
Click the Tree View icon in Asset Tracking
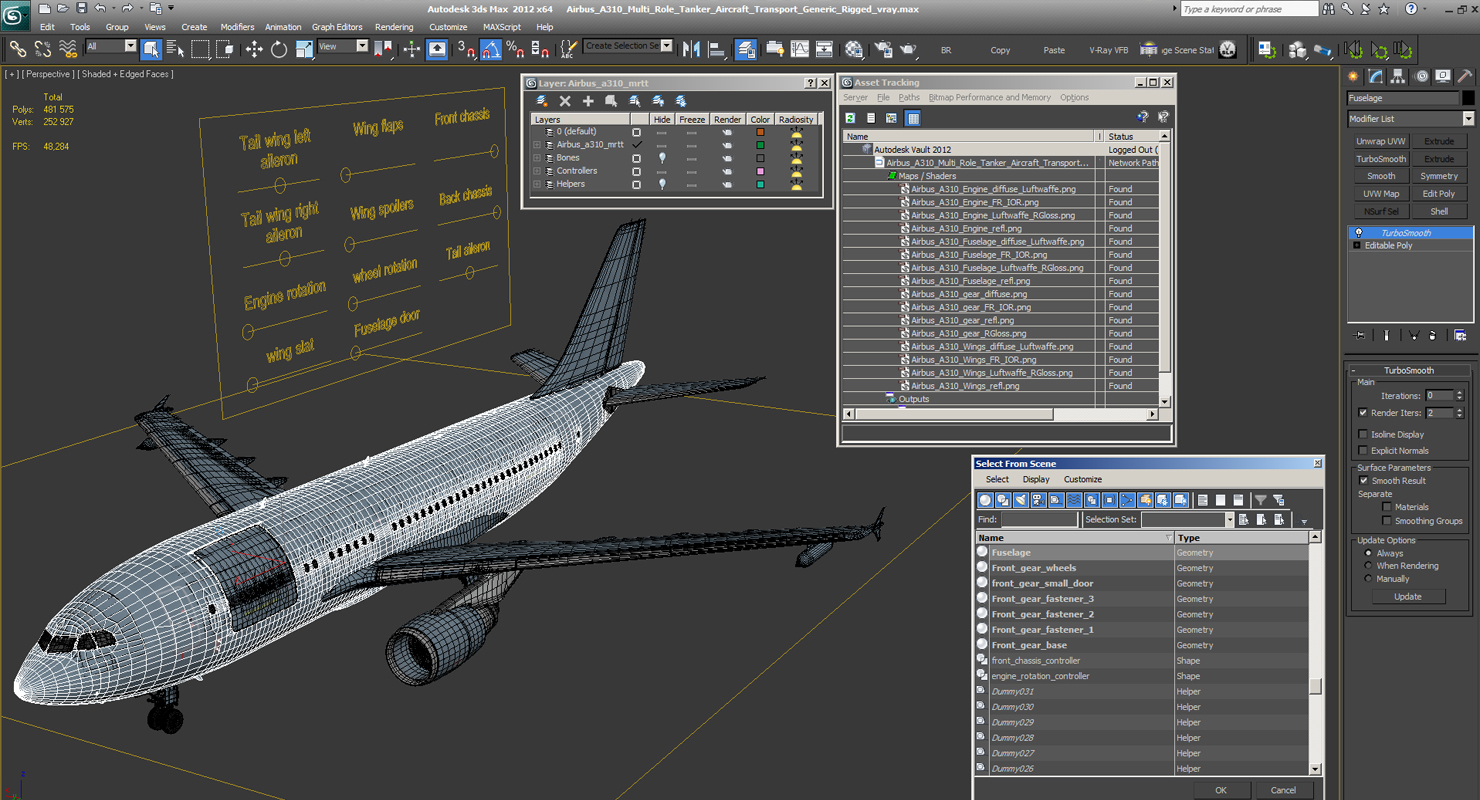pyautogui.click(x=892, y=118)
